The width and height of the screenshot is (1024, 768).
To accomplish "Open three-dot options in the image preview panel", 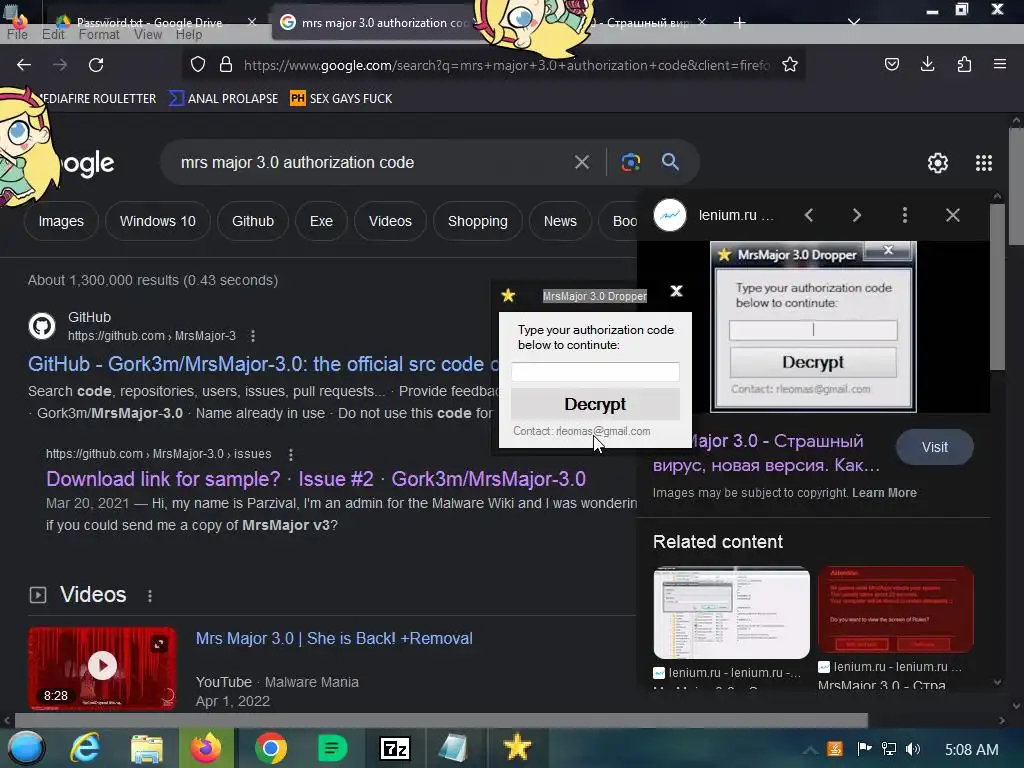I will 904,215.
